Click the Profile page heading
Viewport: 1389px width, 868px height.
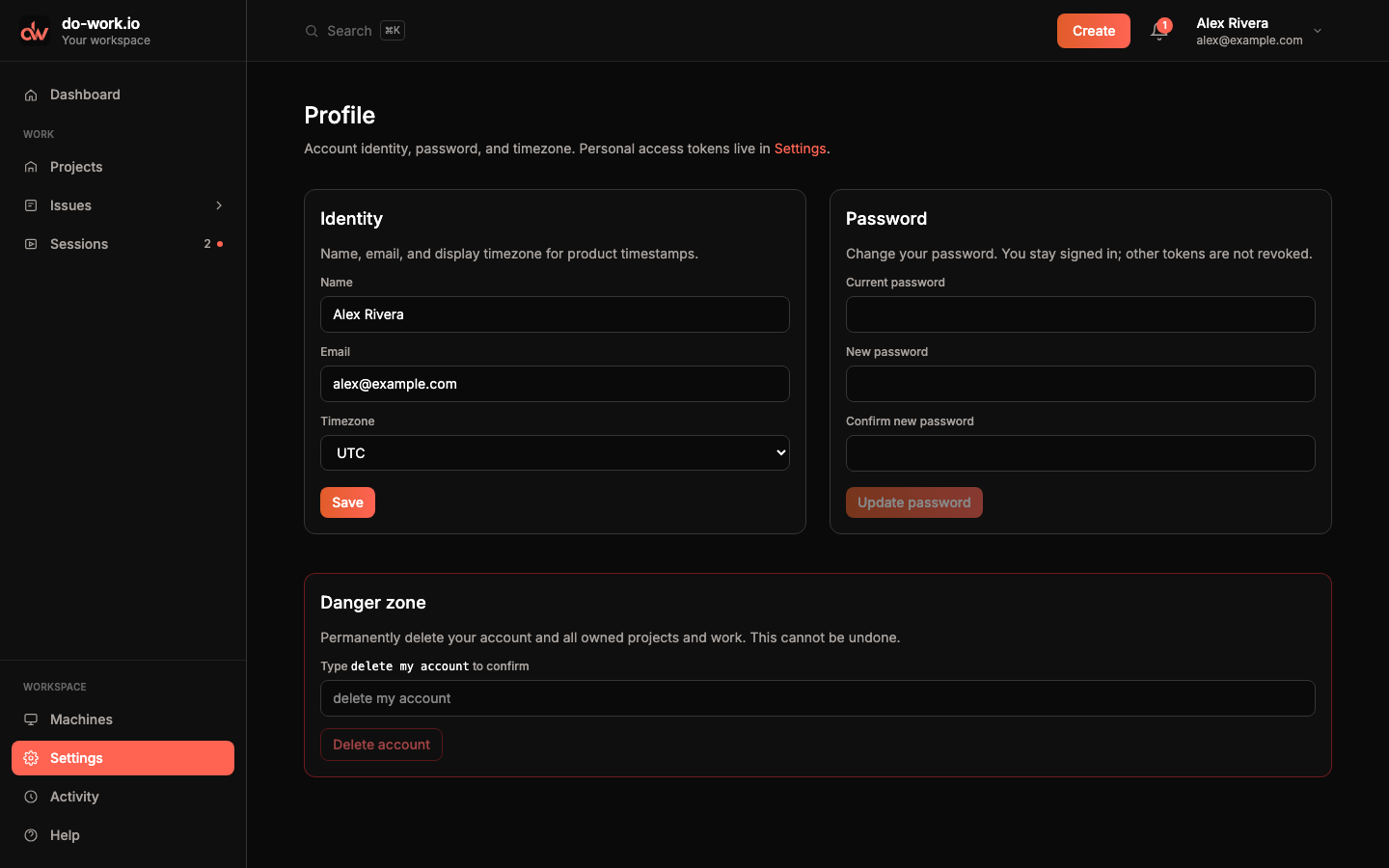coord(340,115)
